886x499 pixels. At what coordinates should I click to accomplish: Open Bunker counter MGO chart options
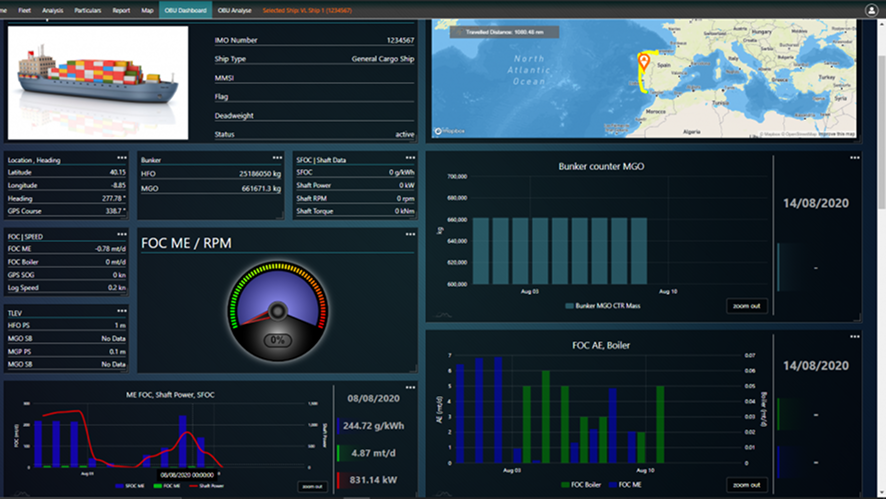[x=854, y=158]
